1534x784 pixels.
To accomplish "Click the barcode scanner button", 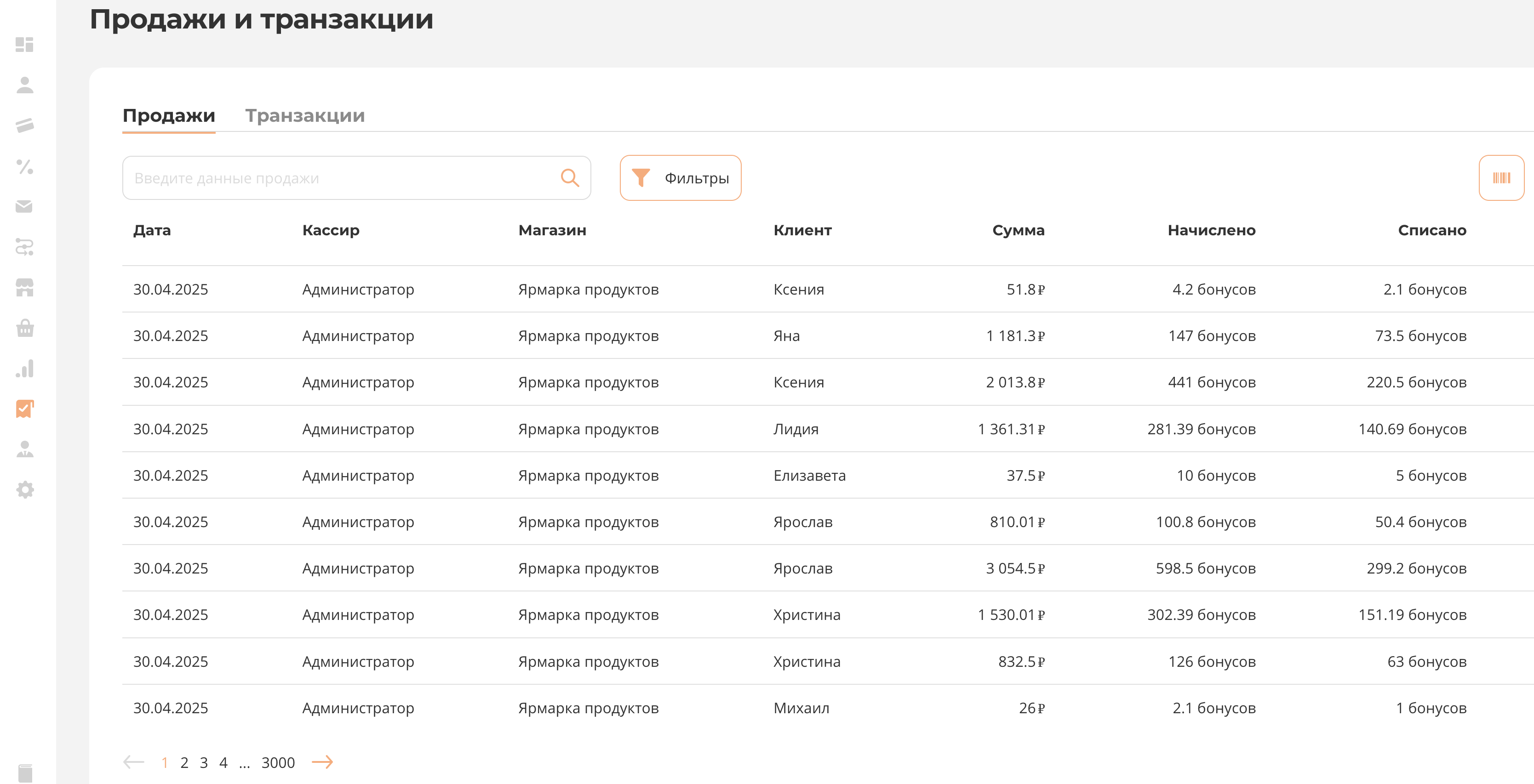I will tap(1500, 178).
